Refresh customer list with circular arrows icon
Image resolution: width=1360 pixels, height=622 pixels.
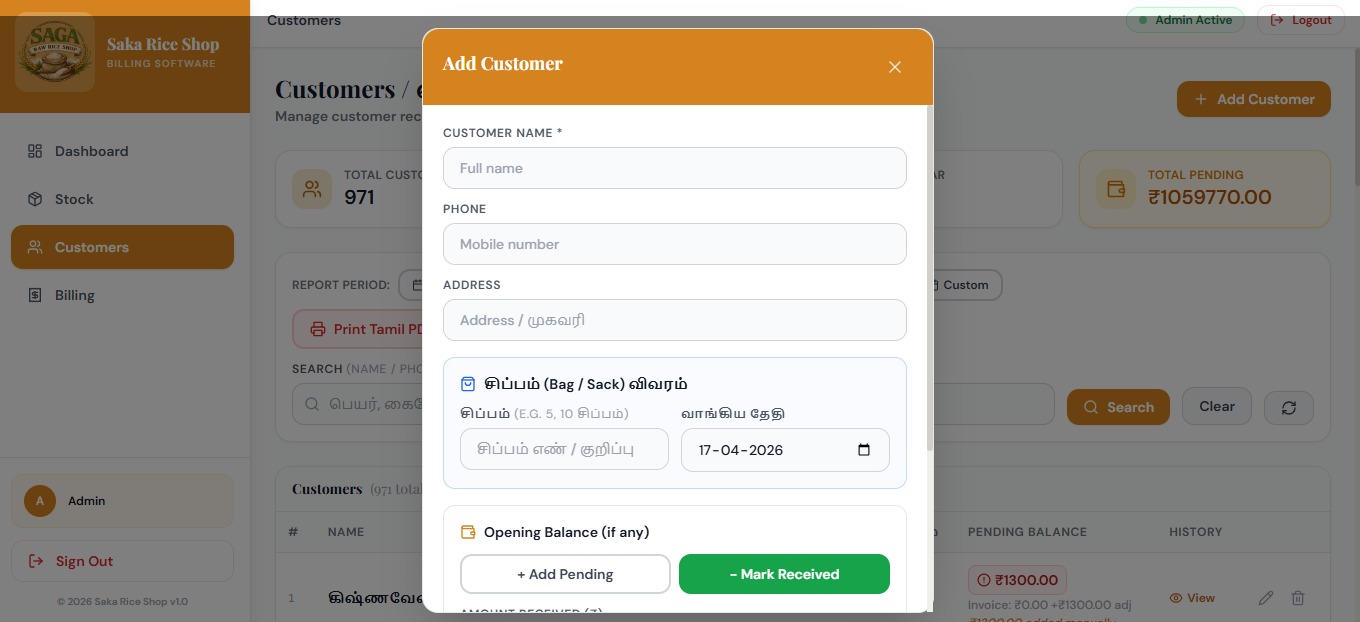(1288, 407)
